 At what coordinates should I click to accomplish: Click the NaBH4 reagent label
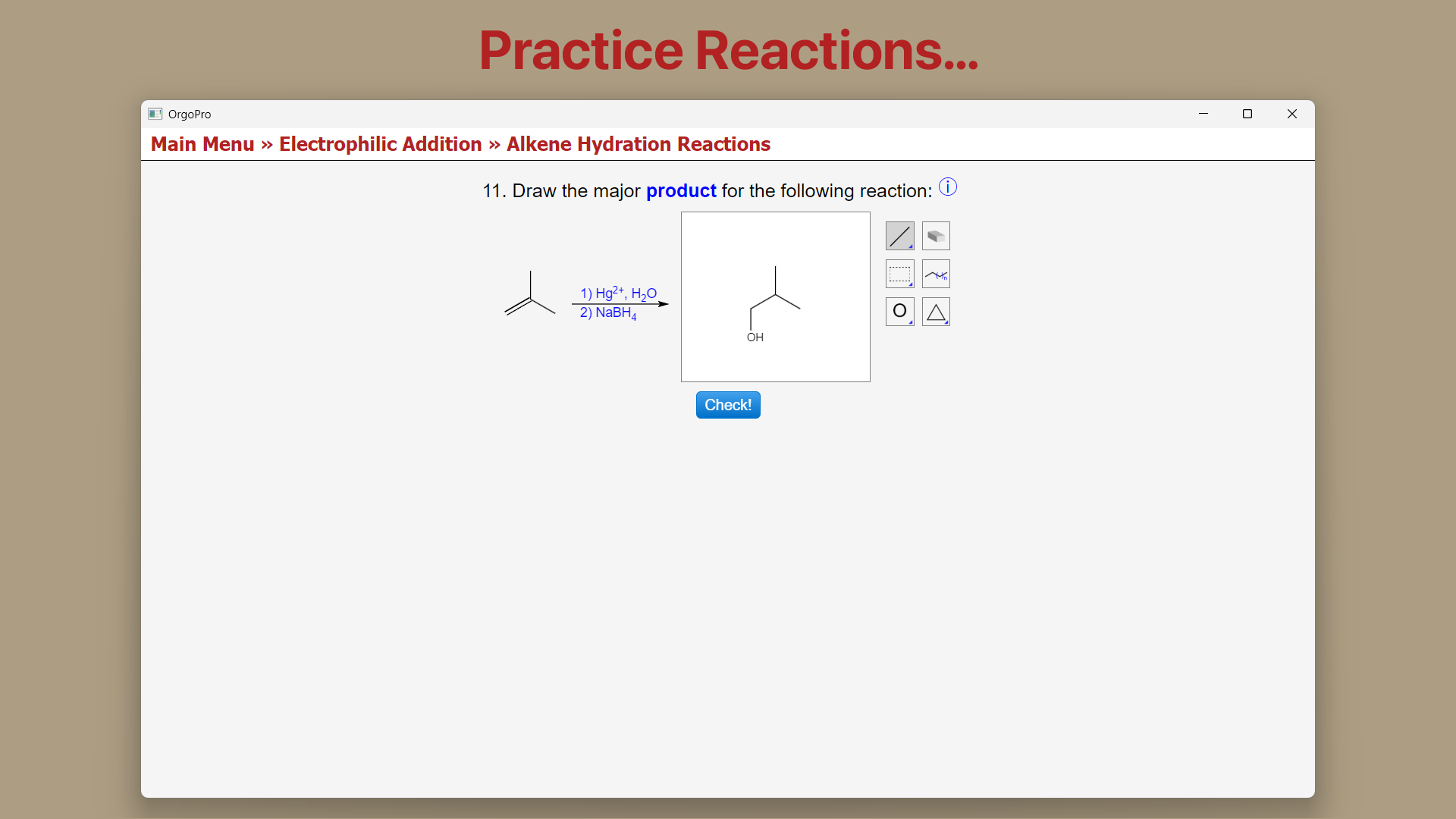608,312
